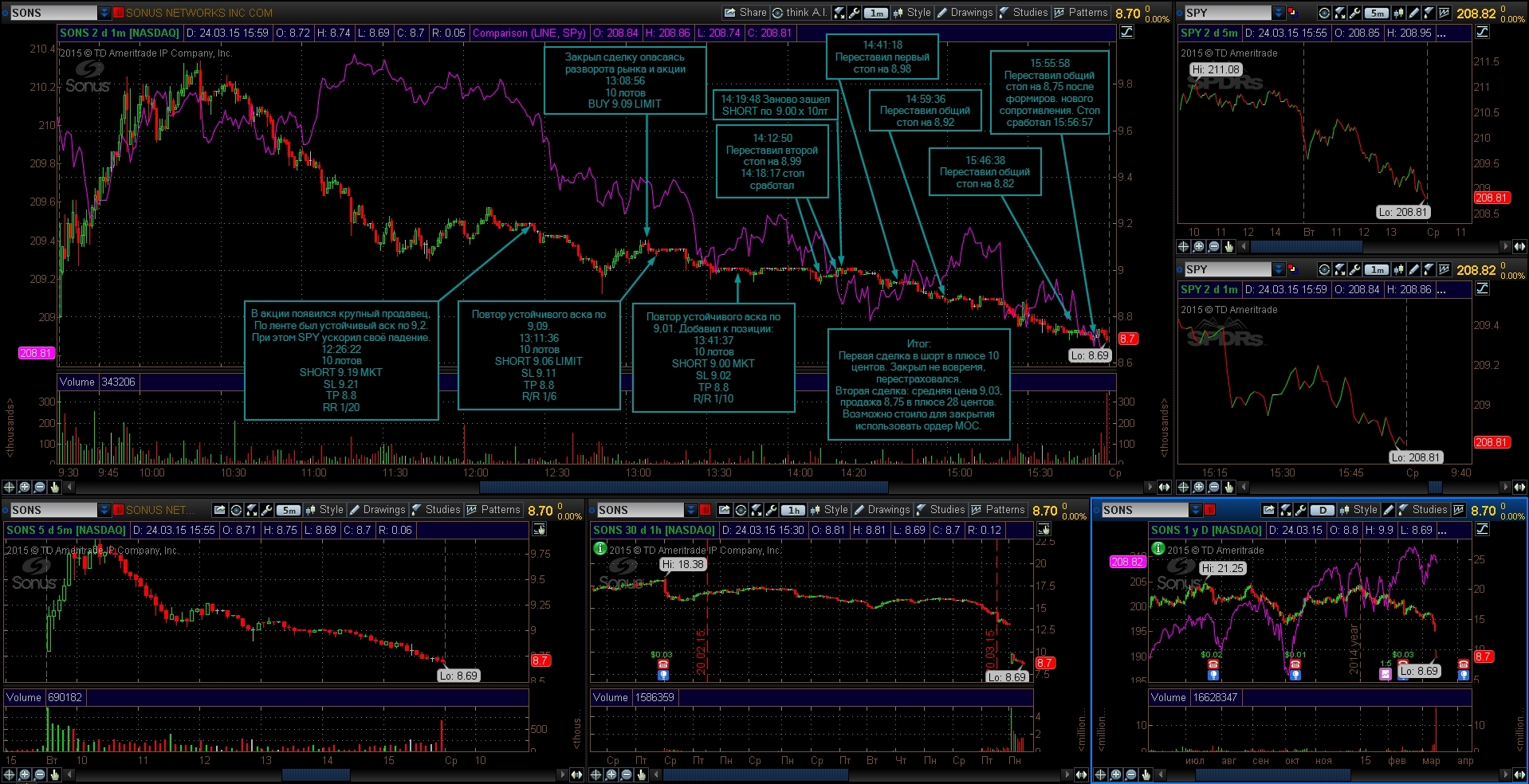Open 1m timeframe selector in SPY middle chart
The width and height of the screenshot is (1529, 784).
[x=1377, y=269]
